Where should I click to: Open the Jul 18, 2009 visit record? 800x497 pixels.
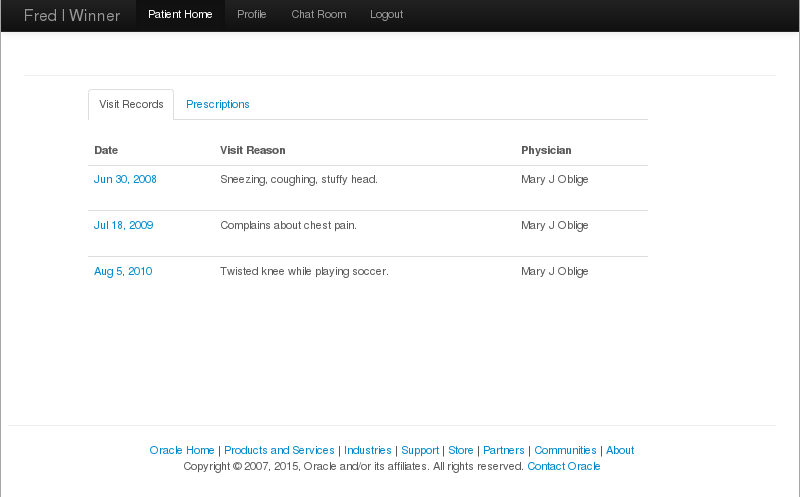pyautogui.click(x=123, y=226)
